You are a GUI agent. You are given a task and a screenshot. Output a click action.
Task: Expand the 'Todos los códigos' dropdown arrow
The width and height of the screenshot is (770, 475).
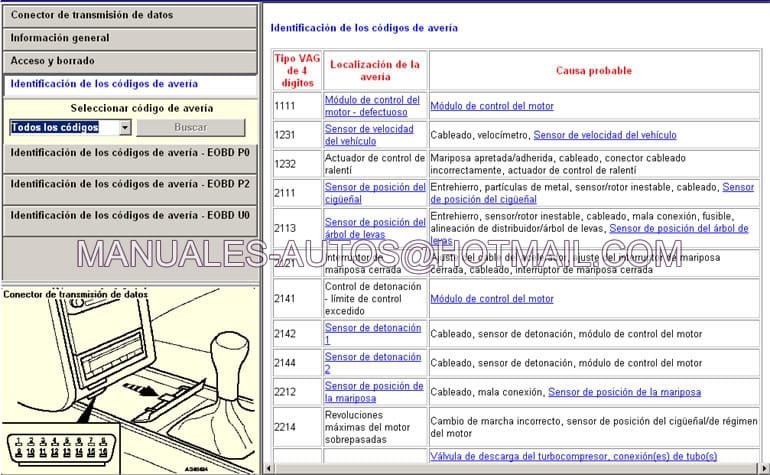125,128
